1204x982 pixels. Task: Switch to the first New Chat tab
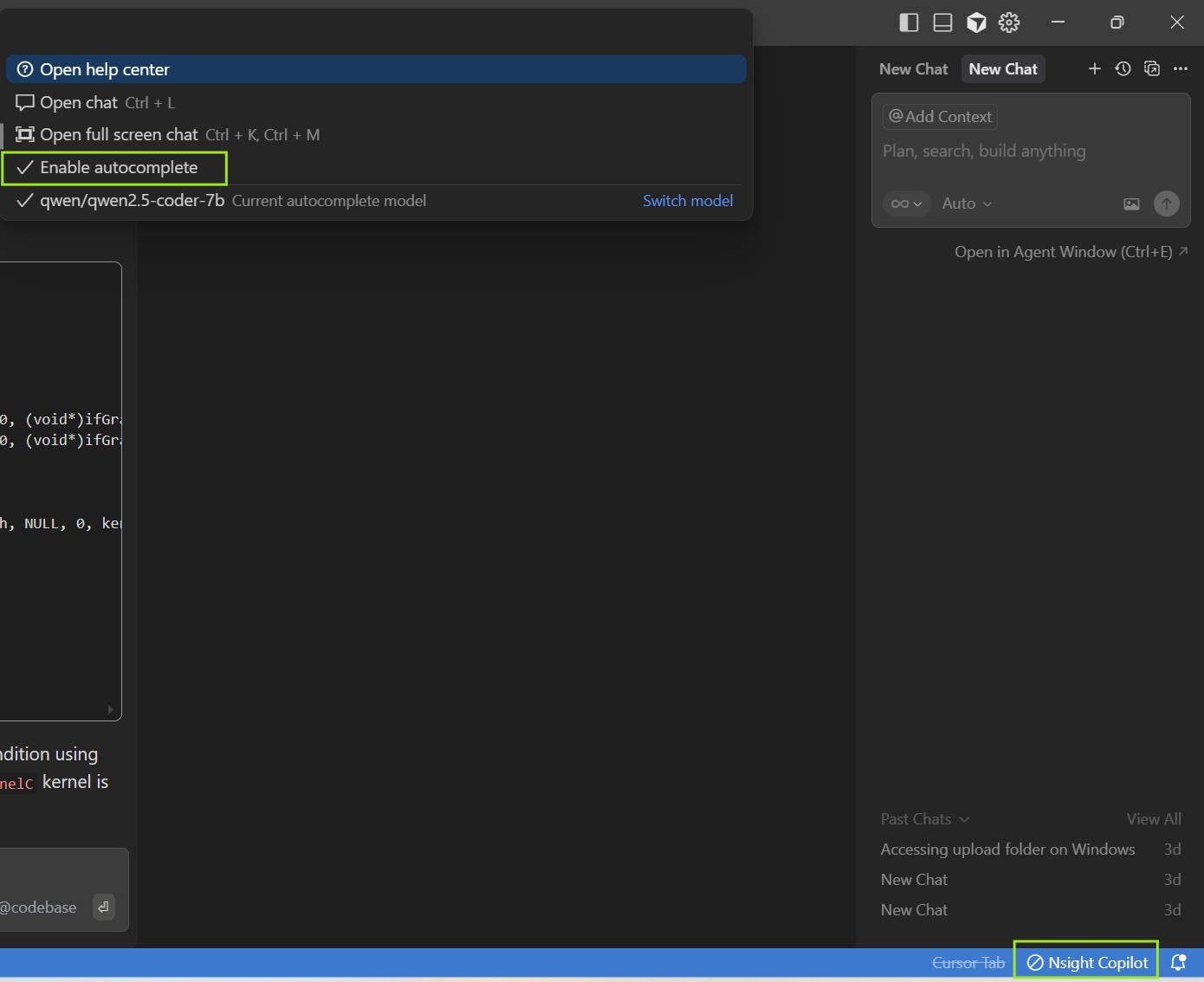(913, 69)
